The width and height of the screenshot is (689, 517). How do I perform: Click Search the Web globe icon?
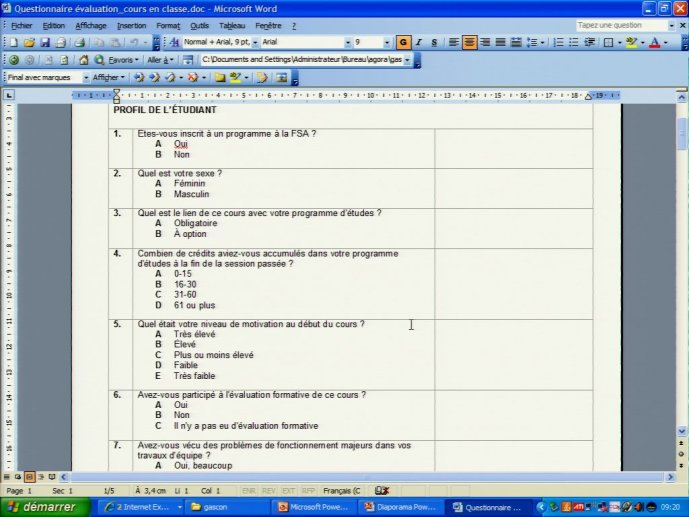(99, 60)
